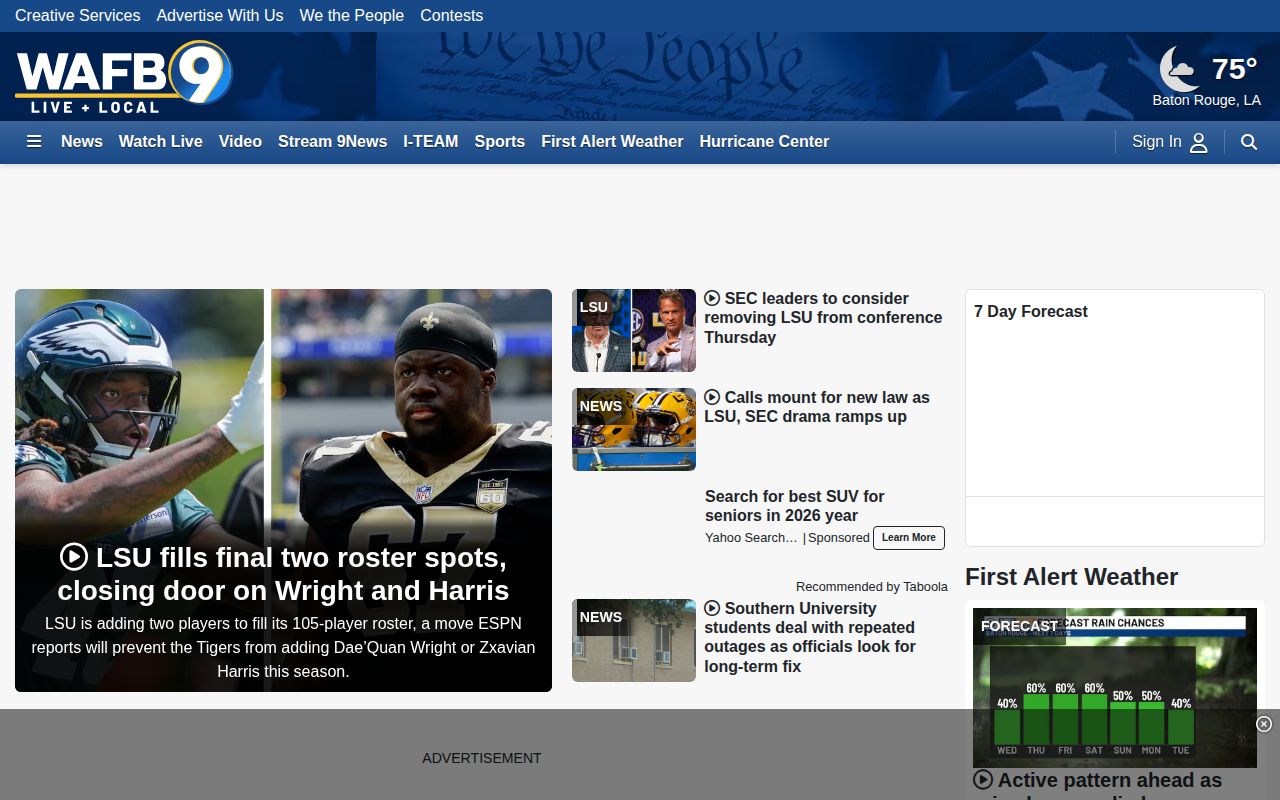
Task: Open First Alert Weather menu item
Action: pos(613,142)
